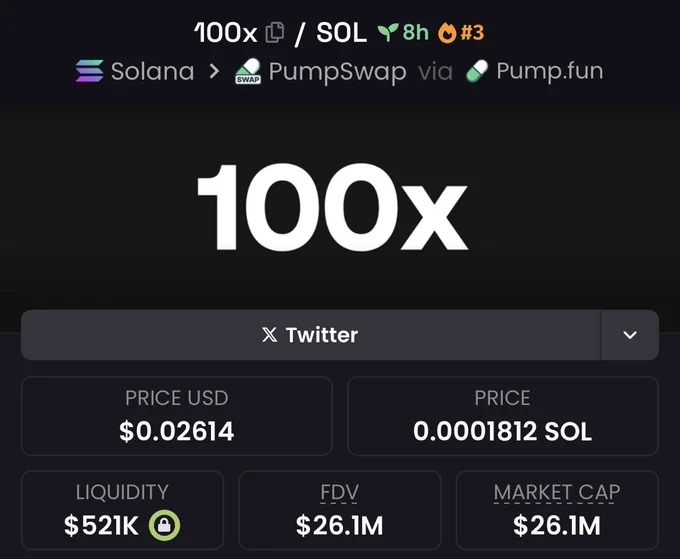The height and width of the screenshot is (559, 680).
Task: Click the MARKET CAP label tooltip
Action: (557, 493)
